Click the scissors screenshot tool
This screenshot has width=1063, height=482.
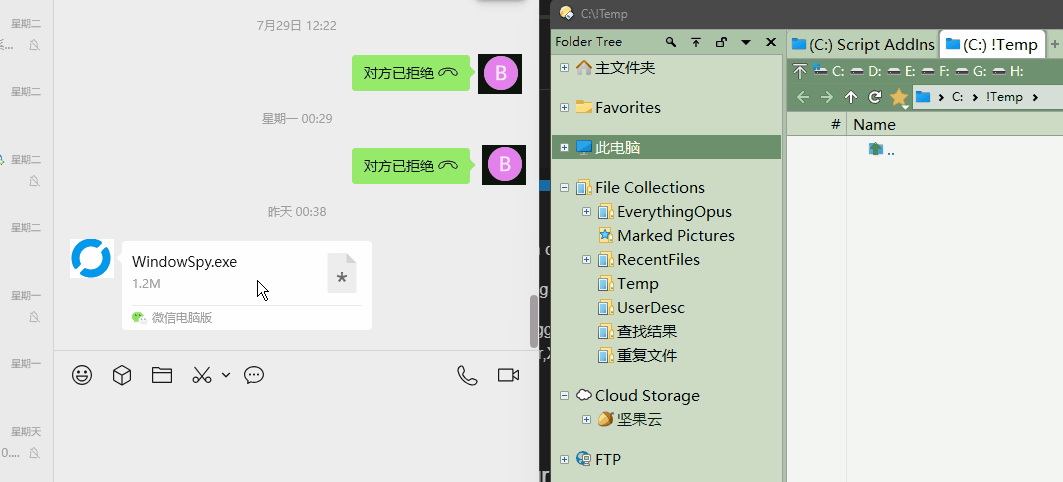point(202,375)
